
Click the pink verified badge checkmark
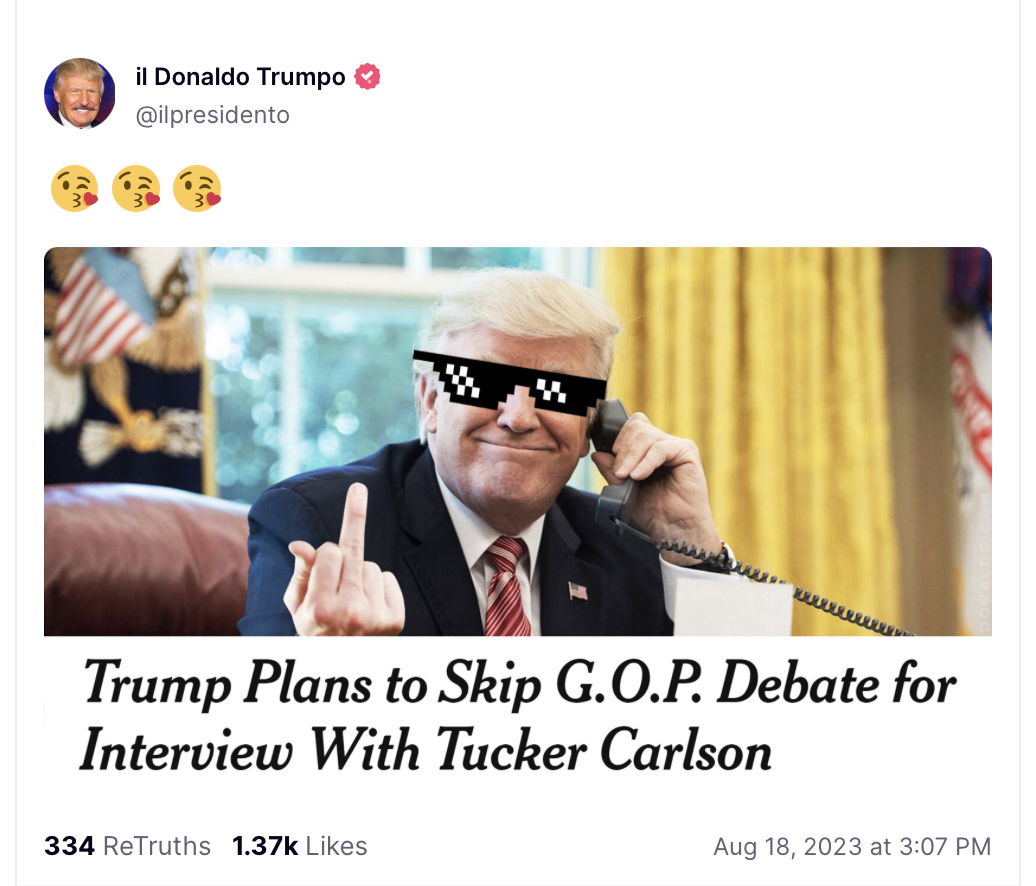367,76
